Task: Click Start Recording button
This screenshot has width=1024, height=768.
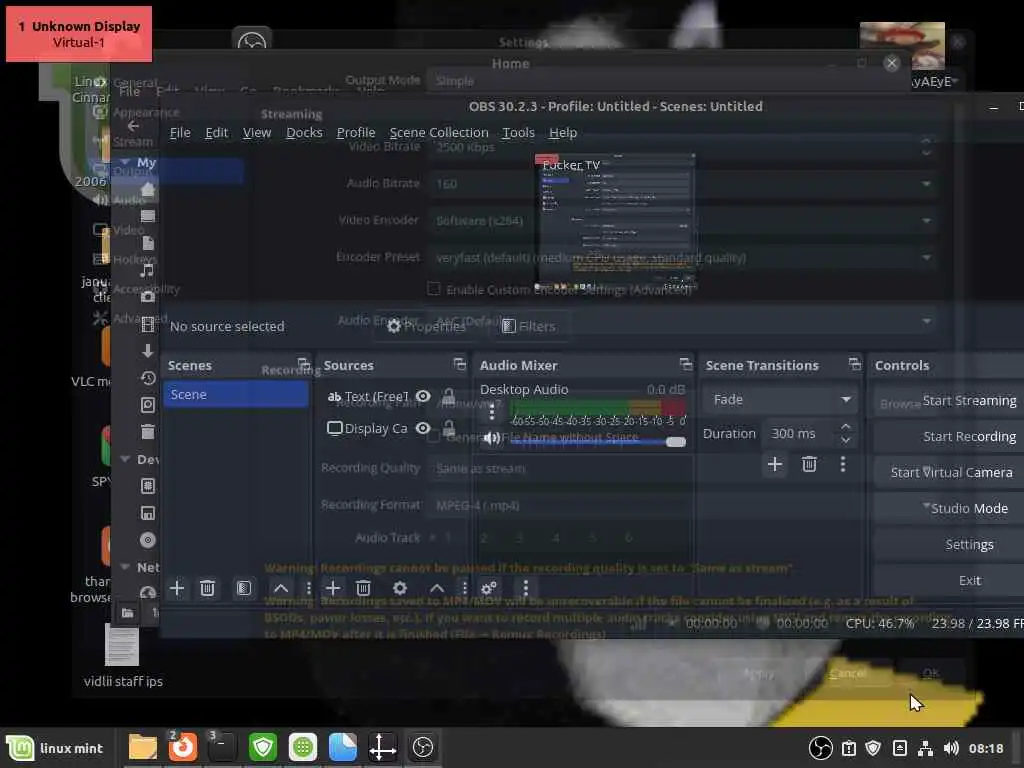Action: click(x=969, y=436)
